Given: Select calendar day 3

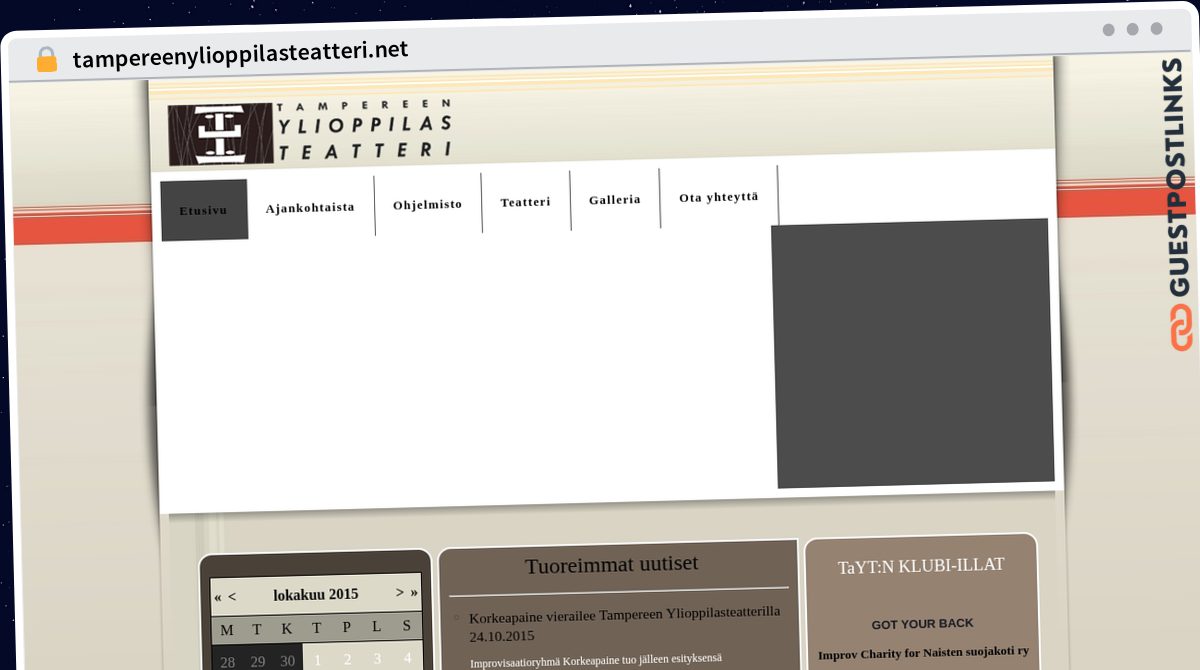Looking at the screenshot, I should 377,658.
